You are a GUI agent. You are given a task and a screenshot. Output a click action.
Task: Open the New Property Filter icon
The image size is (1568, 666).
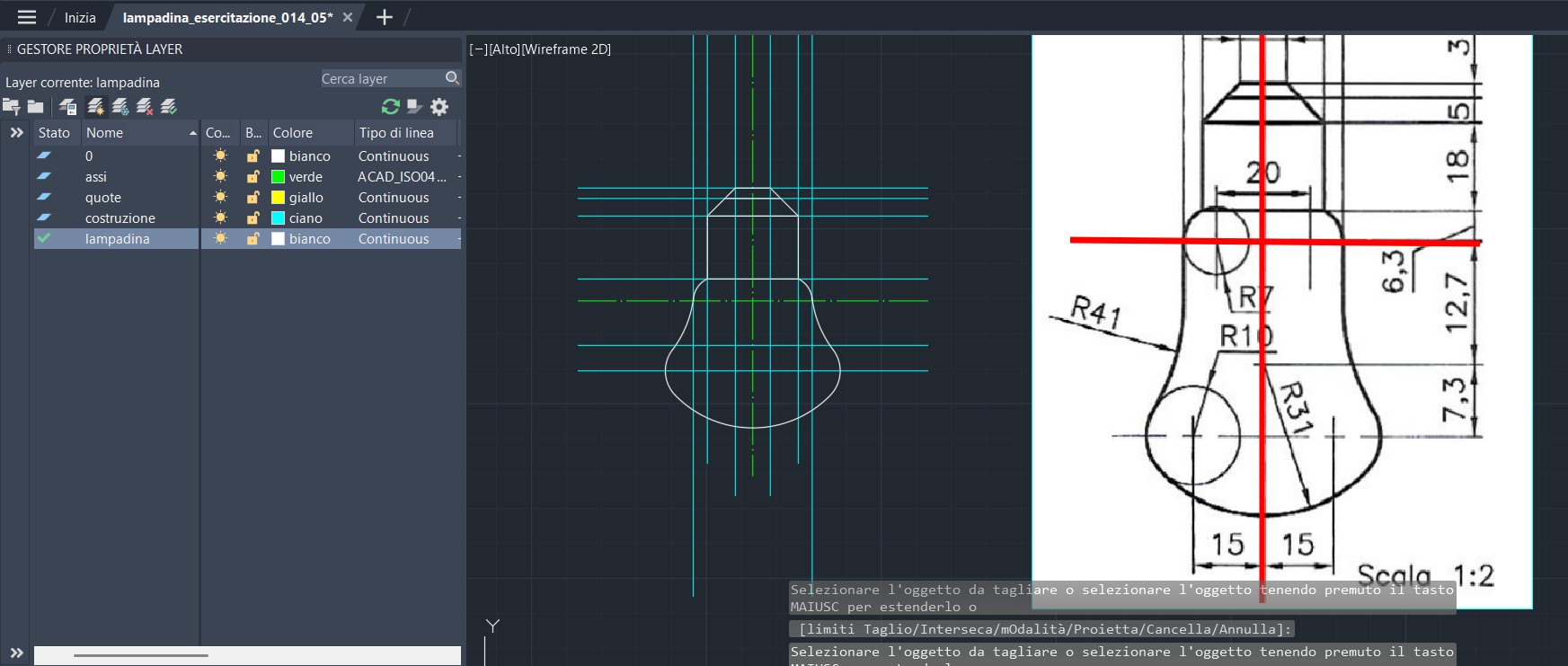(x=11, y=107)
